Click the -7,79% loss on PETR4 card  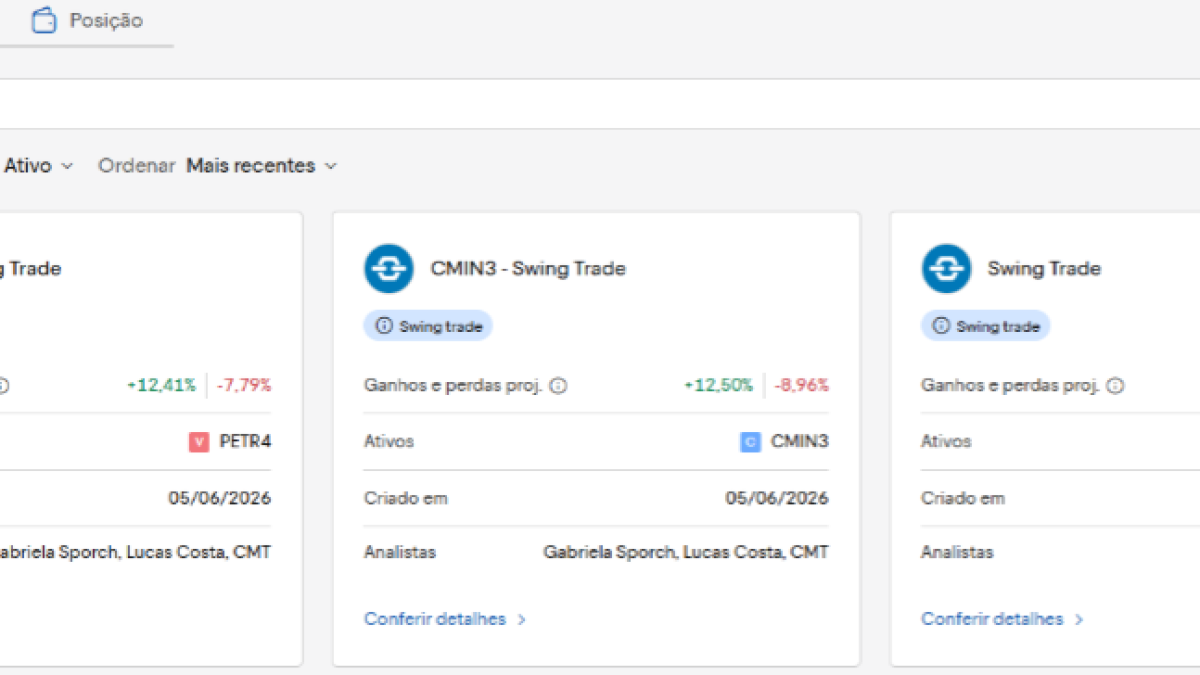tap(243, 385)
